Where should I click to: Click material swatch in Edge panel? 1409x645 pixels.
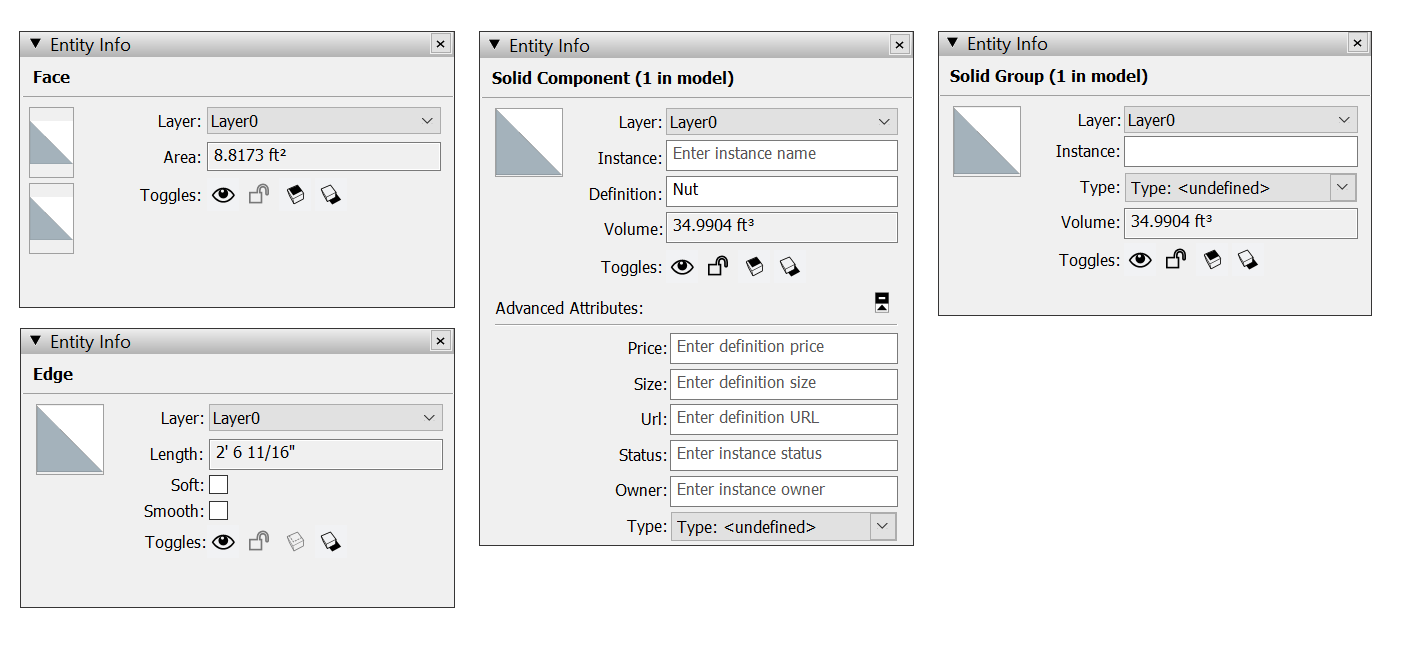pos(70,439)
